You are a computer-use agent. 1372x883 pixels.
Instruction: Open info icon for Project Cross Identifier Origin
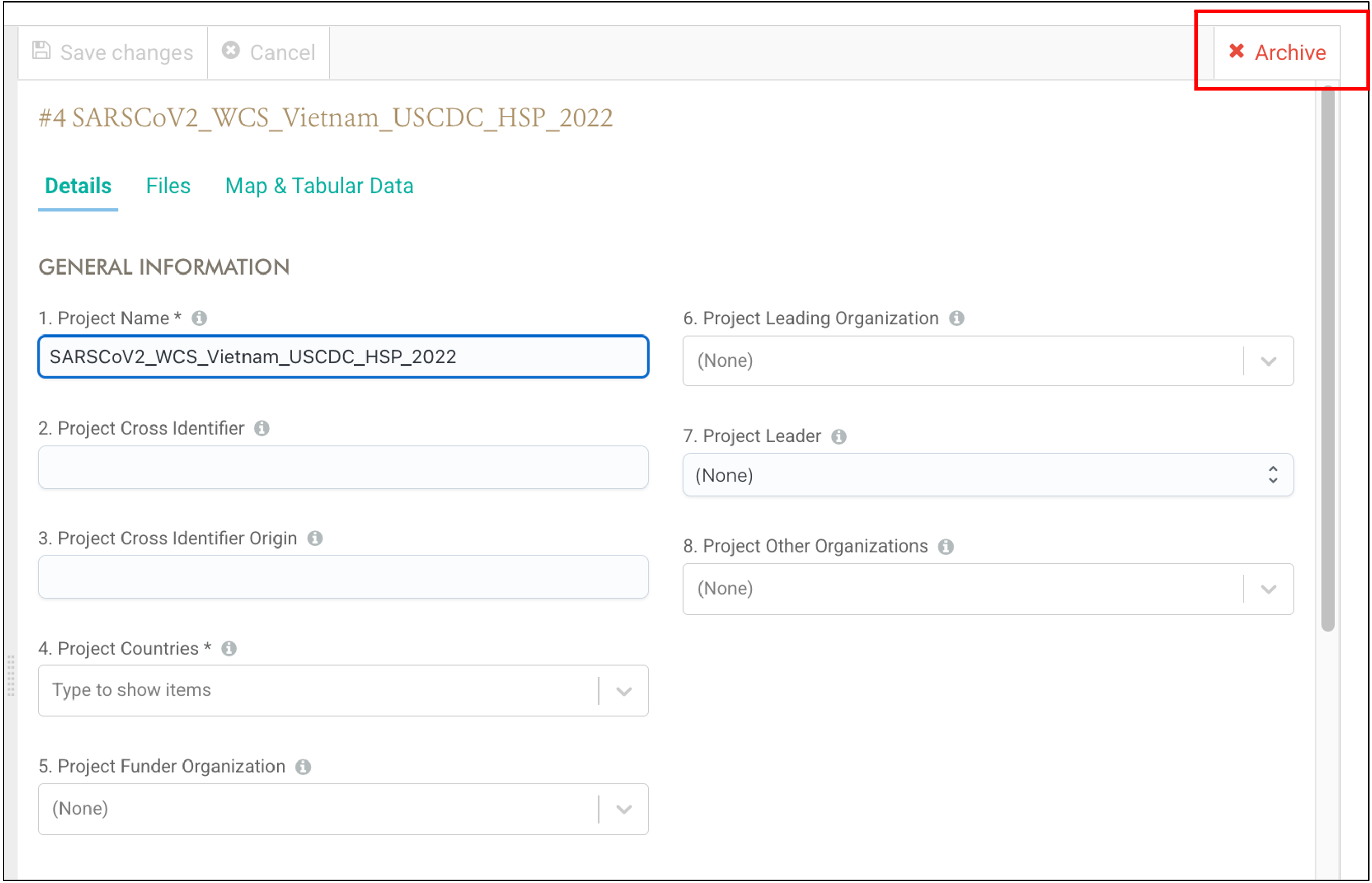pyautogui.click(x=315, y=538)
